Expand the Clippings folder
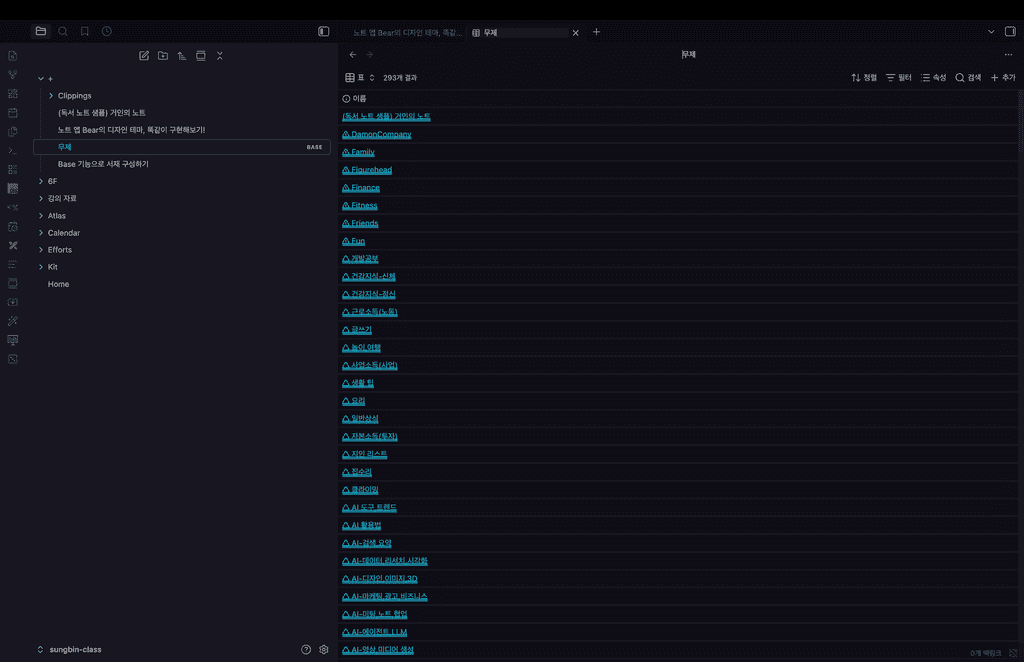1024x662 pixels. point(51,96)
